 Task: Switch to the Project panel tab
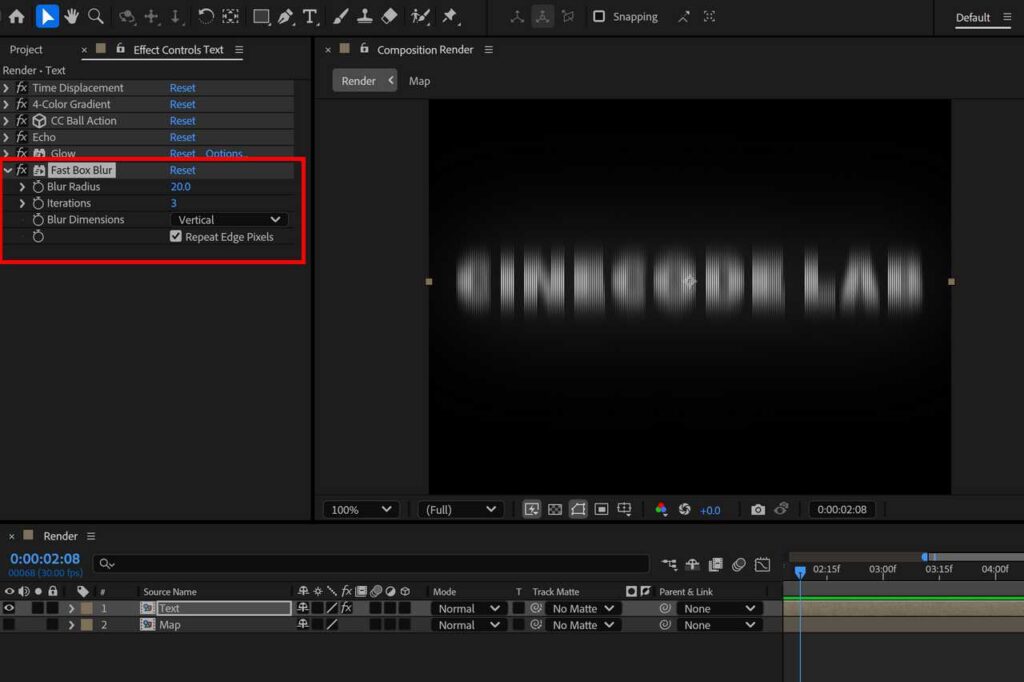26,50
